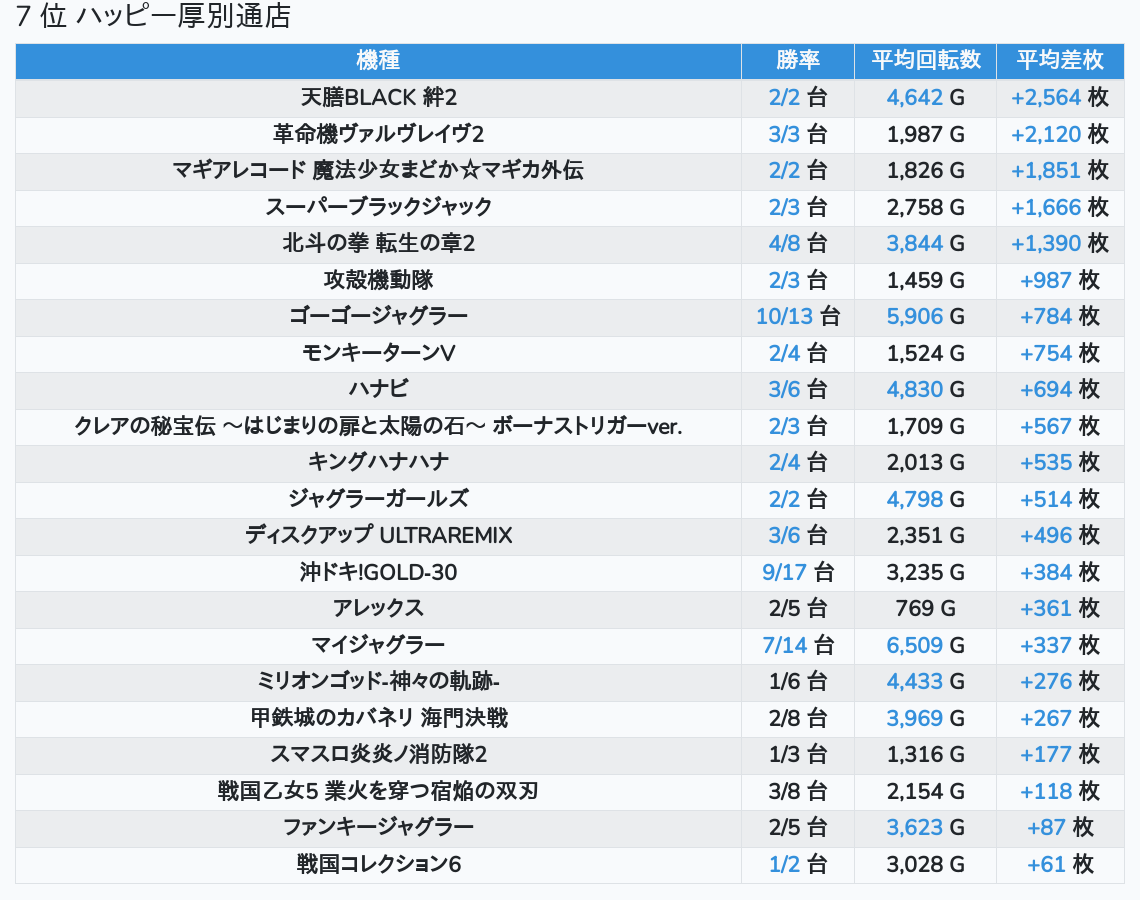Select 戦国コレクション6 row name
1140x900 pixels.
coord(378,864)
